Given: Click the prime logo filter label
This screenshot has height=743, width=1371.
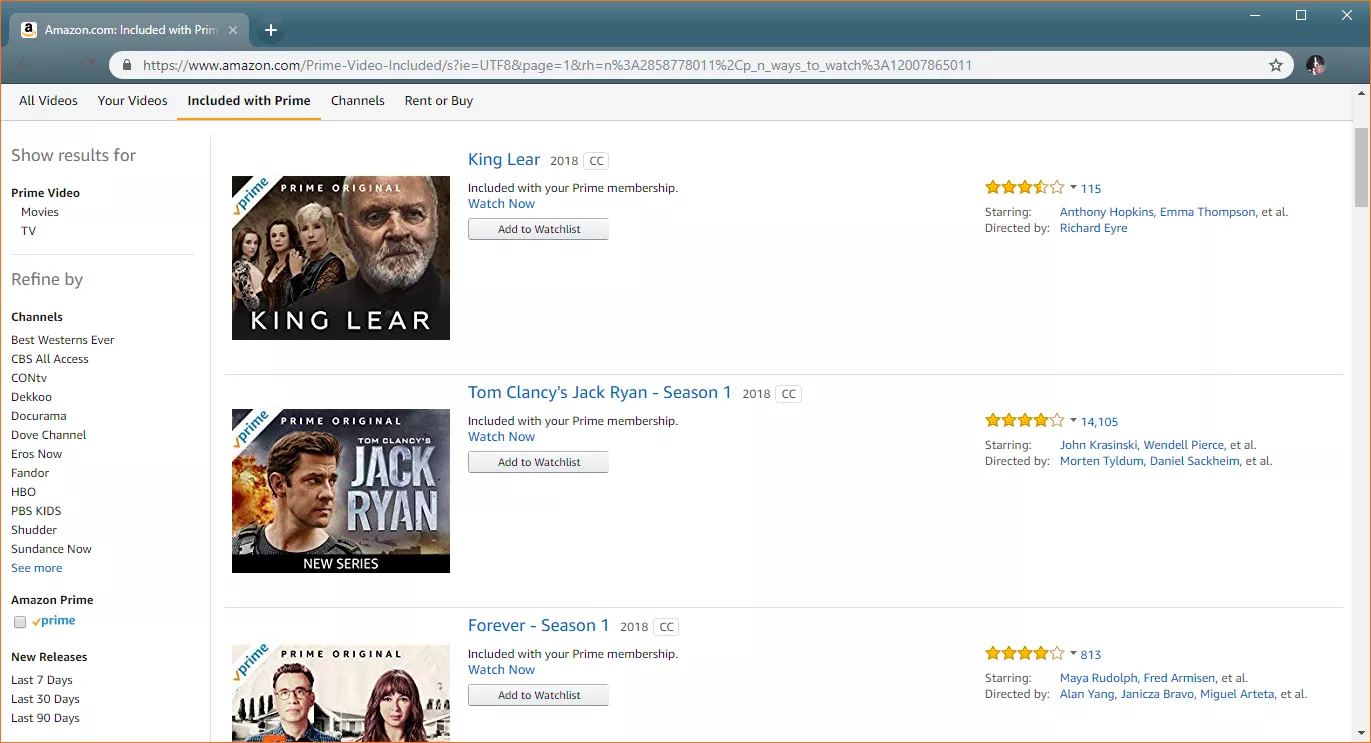Looking at the screenshot, I should tap(54, 621).
